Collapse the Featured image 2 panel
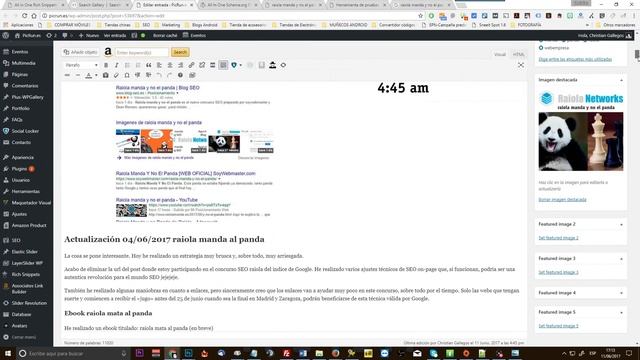The image size is (640, 360). 621,224
